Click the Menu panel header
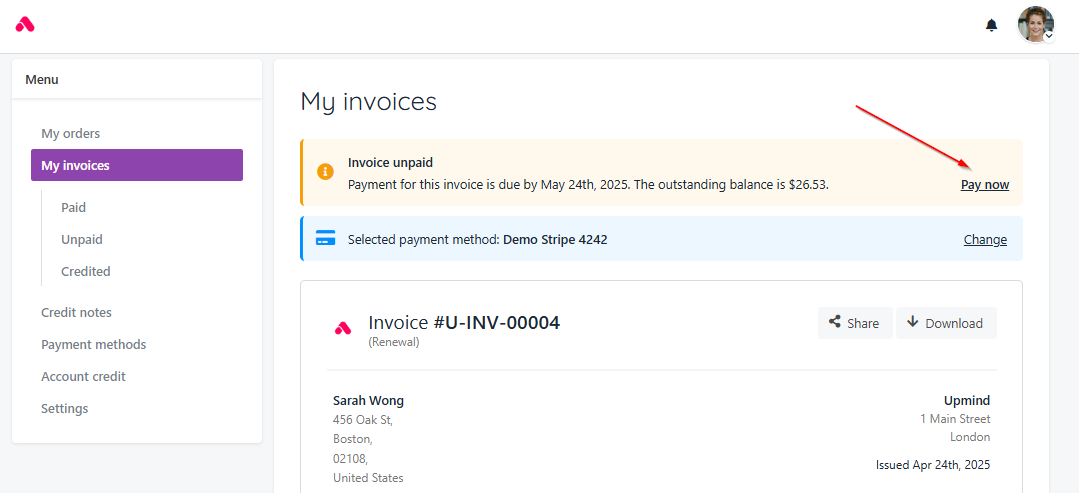This screenshot has height=493, width=1079. pyautogui.click(x=137, y=79)
